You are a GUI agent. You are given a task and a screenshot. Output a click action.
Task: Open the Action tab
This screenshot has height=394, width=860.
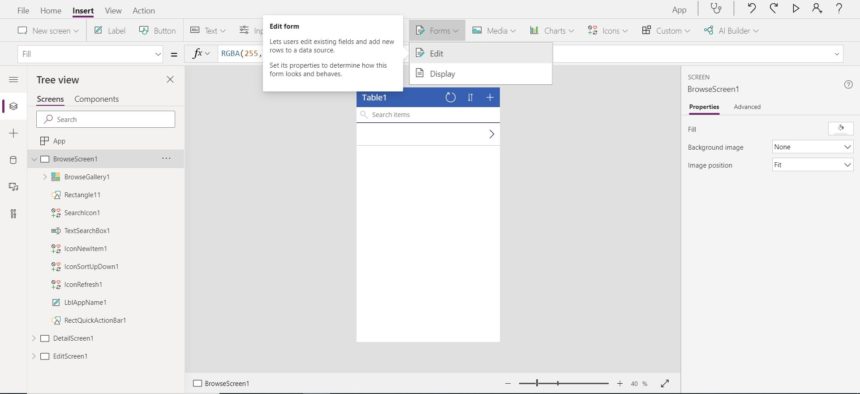pyautogui.click(x=144, y=10)
